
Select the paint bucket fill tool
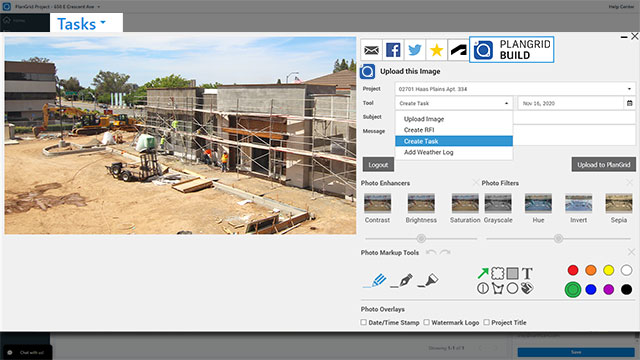[527, 288]
